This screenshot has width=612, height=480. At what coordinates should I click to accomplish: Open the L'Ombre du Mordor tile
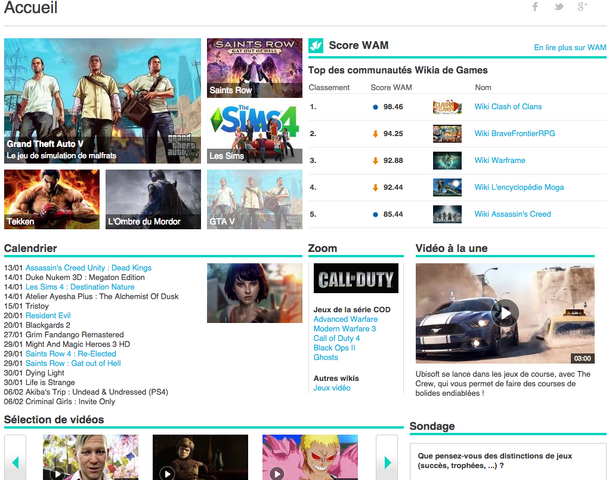click(153, 199)
